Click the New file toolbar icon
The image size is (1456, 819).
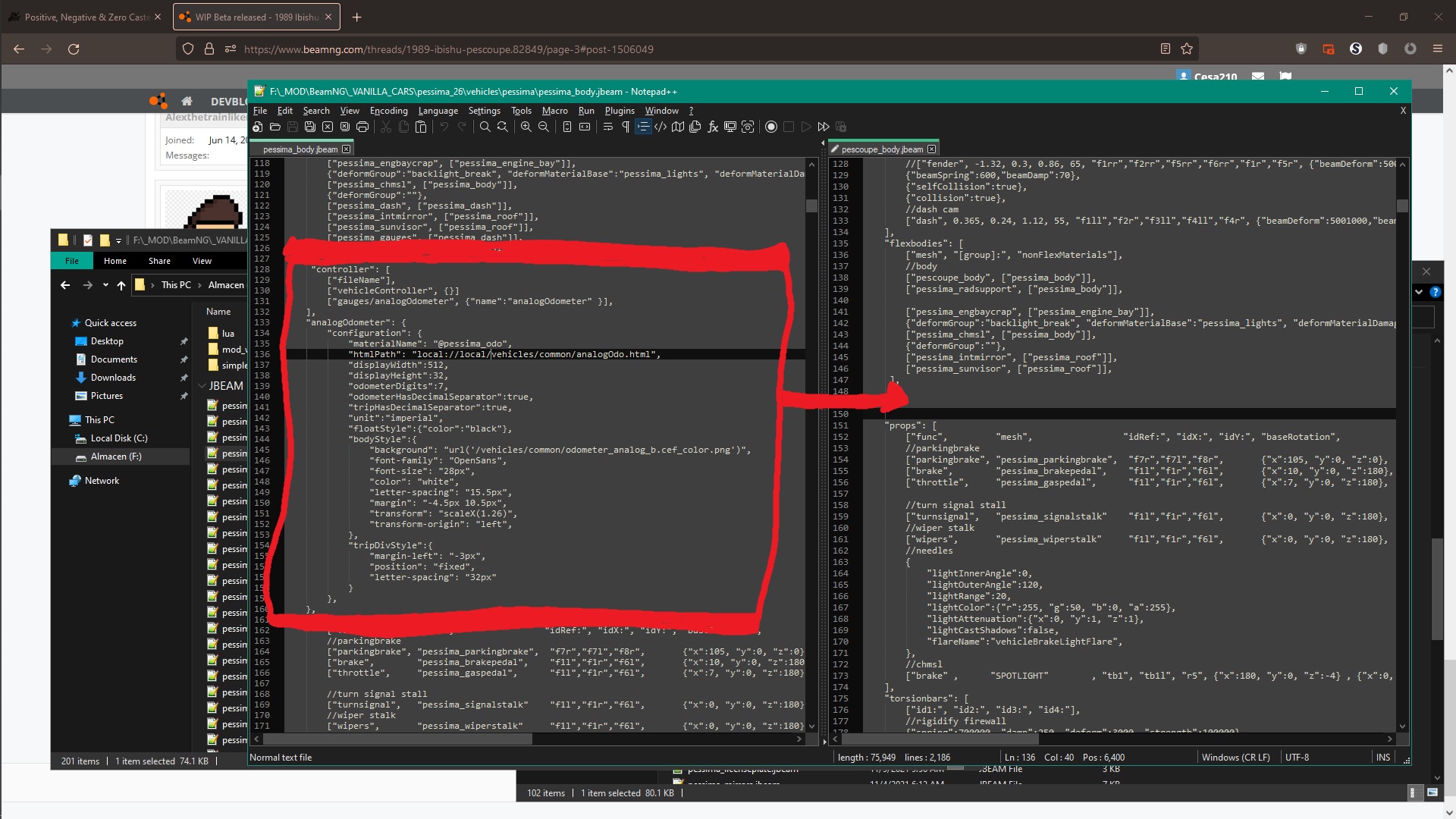pyautogui.click(x=258, y=127)
